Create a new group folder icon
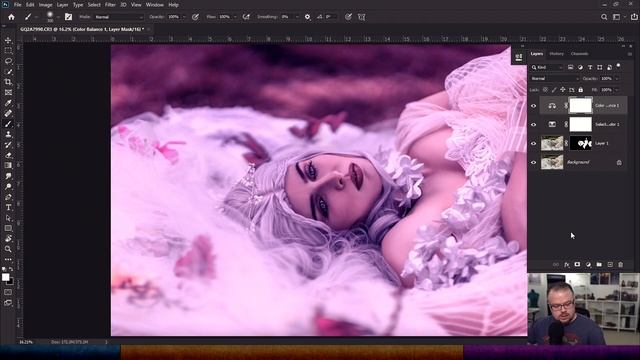Screen dimensions: 640x360 click(x=599, y=264)
